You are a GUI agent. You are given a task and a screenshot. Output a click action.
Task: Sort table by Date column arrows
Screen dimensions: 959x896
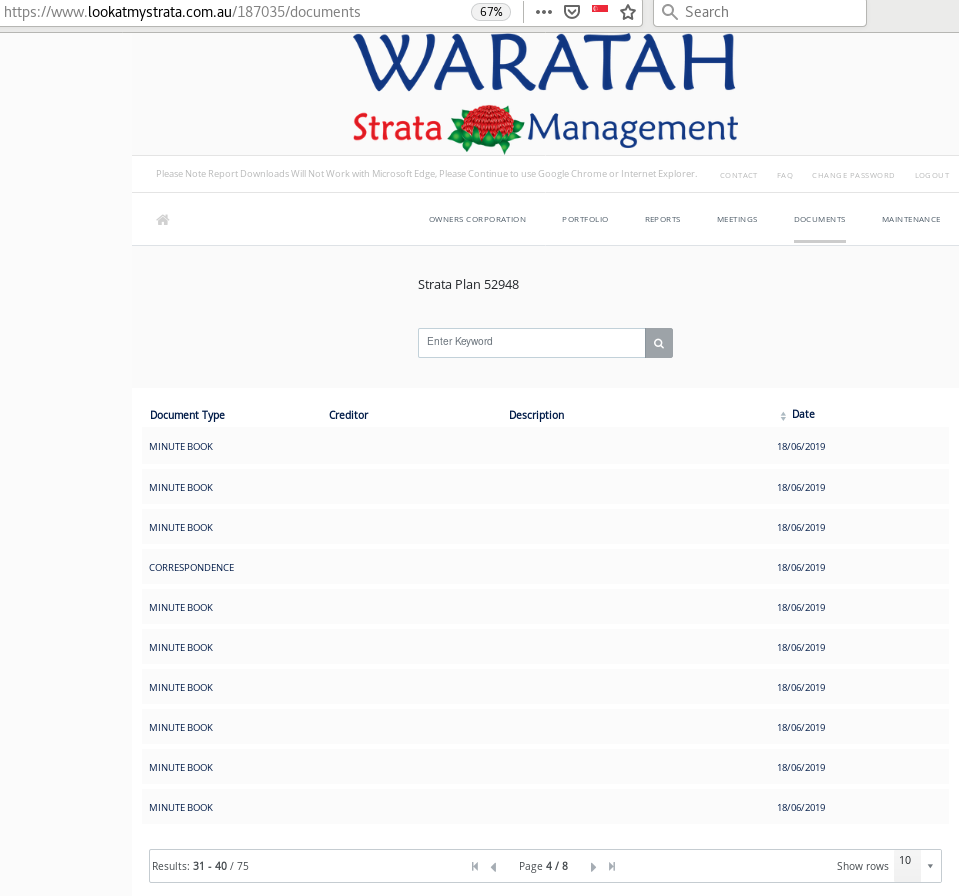pos(783,416)
